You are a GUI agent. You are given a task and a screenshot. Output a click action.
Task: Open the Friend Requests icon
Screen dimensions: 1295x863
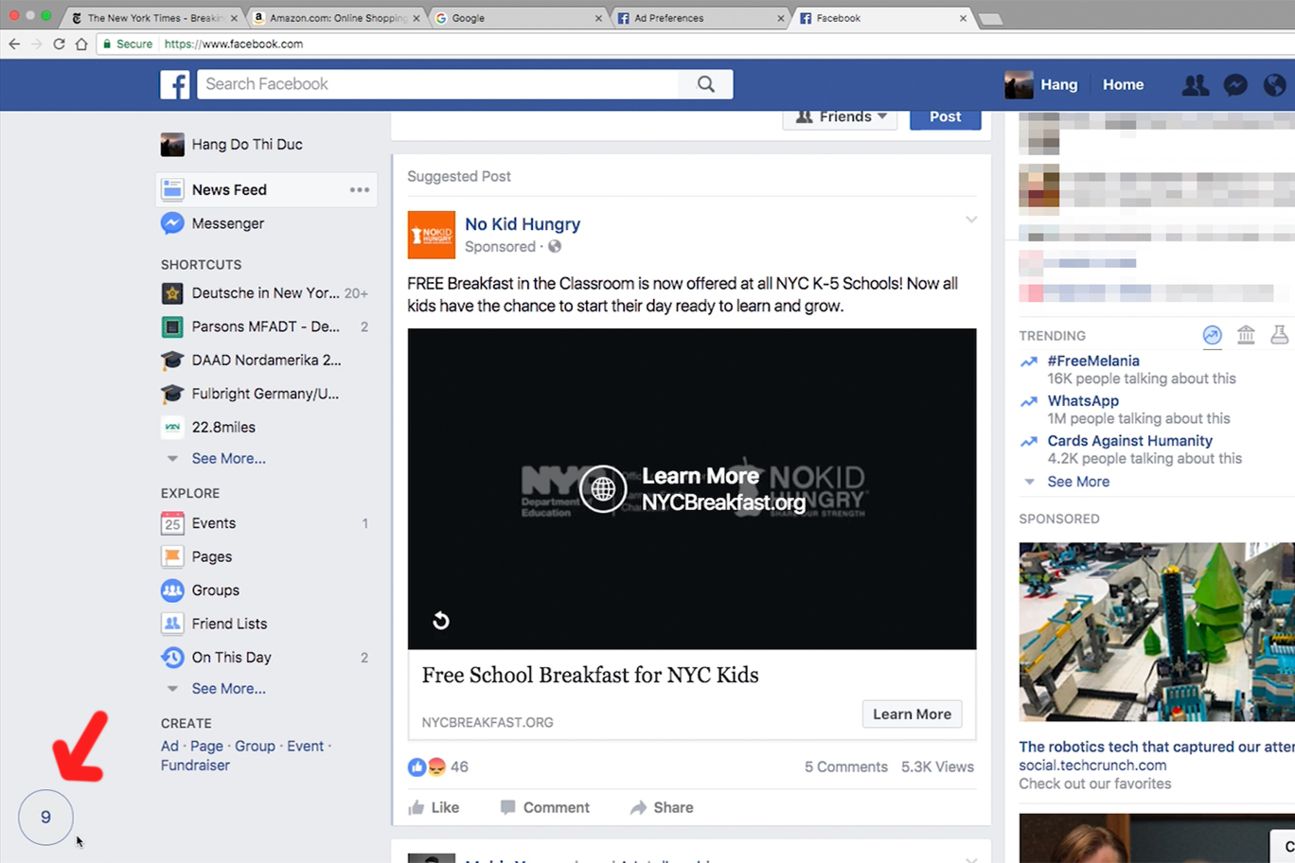(1195, 85)
